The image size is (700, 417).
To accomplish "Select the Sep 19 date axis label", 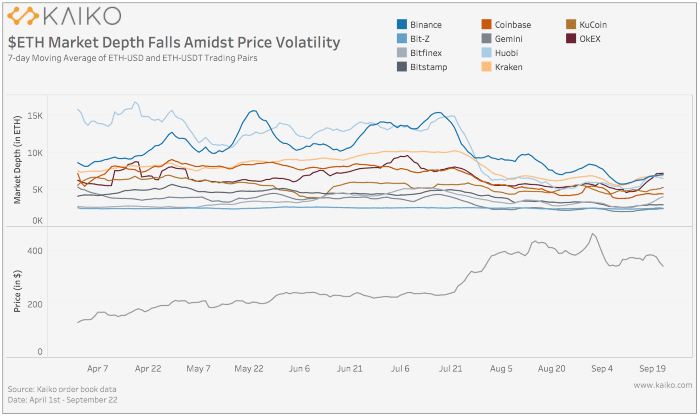I will (652, 369).
